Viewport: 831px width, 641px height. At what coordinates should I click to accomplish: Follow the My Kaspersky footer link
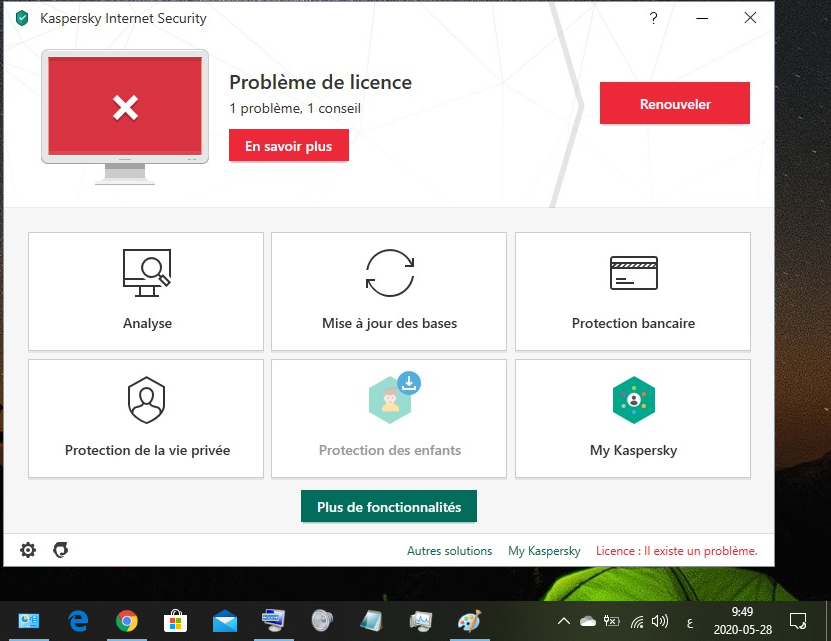544,551
